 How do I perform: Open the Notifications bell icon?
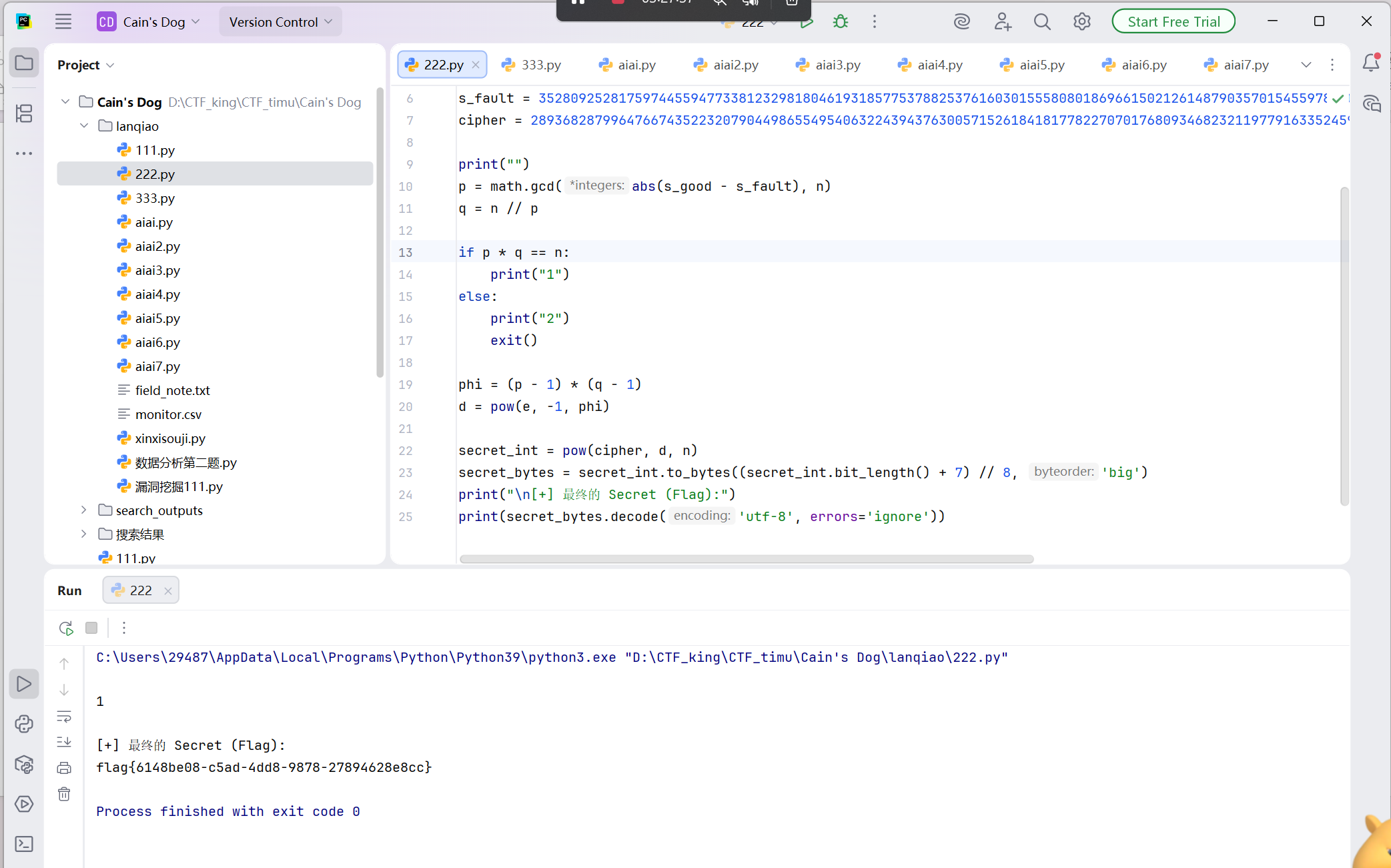[x=1371, y=63]
